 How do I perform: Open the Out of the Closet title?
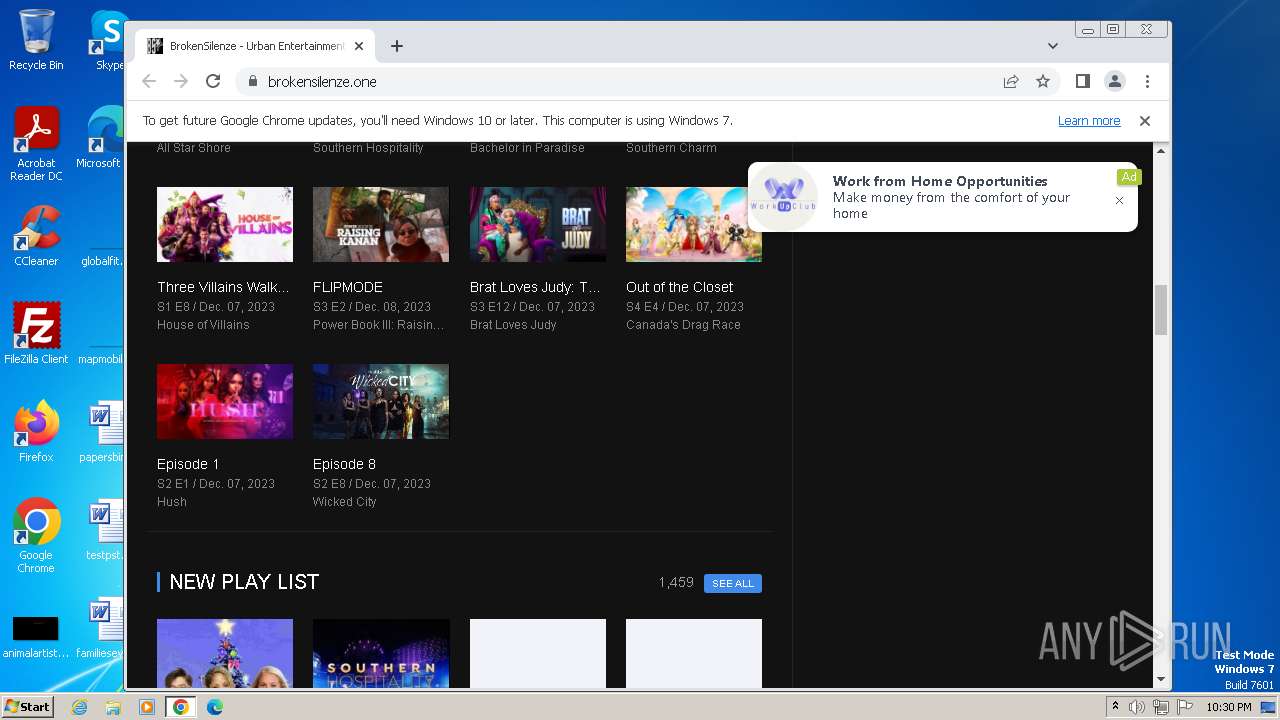679,287
